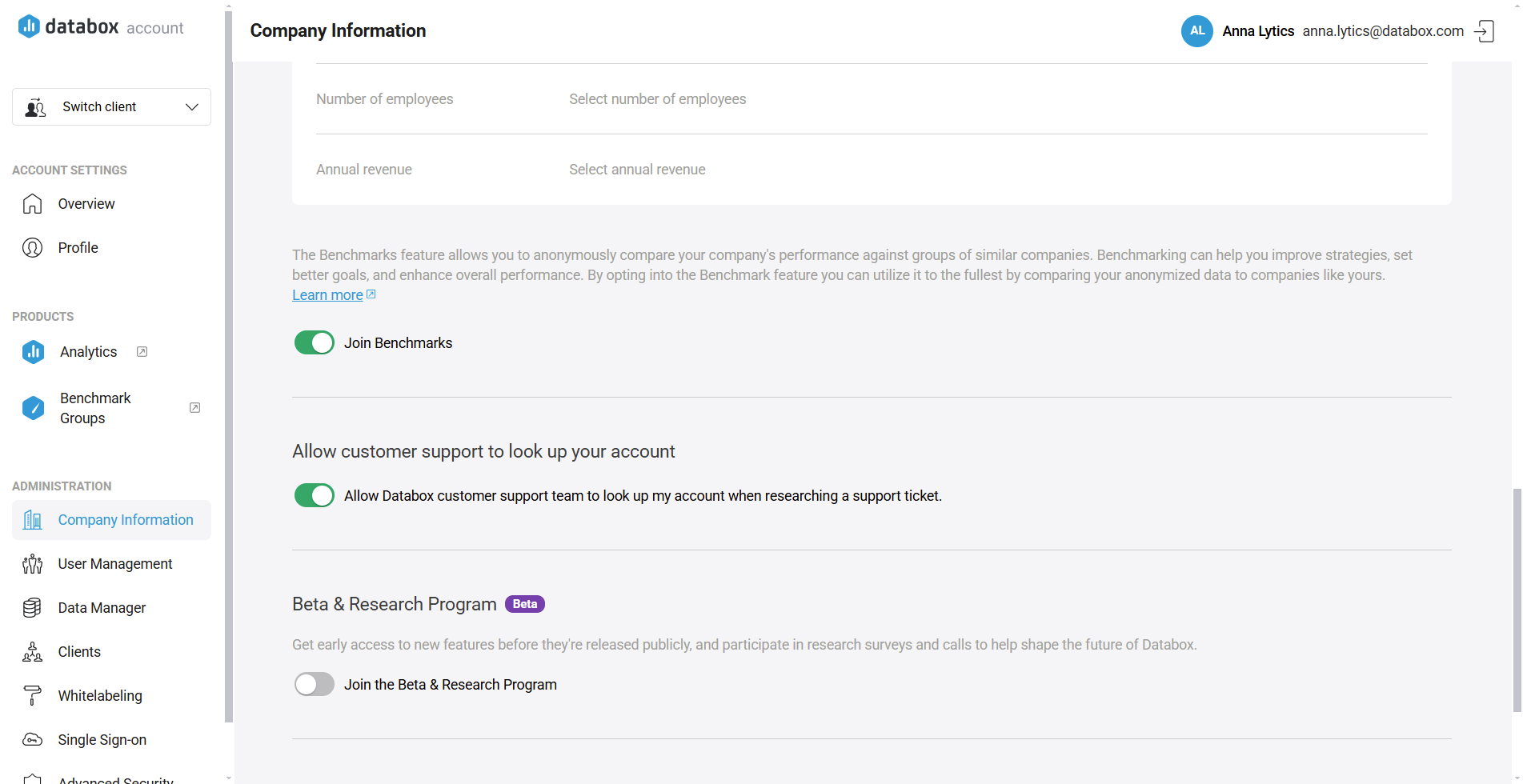Click the Overview house icon
1523x784 pixels.
[32, 204]
